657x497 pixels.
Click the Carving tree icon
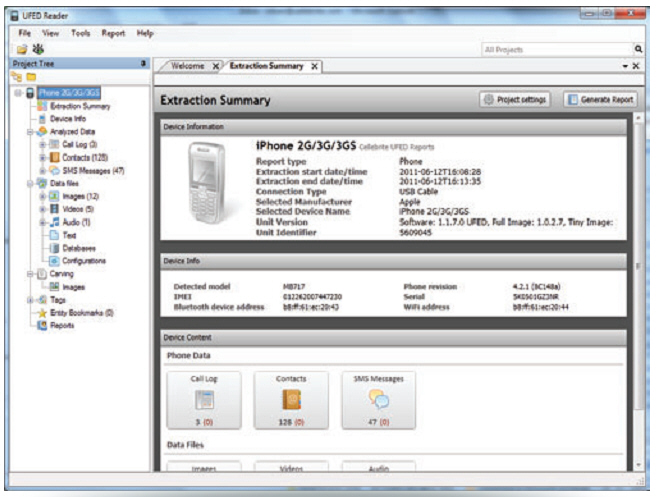click(x=42, y=274)
